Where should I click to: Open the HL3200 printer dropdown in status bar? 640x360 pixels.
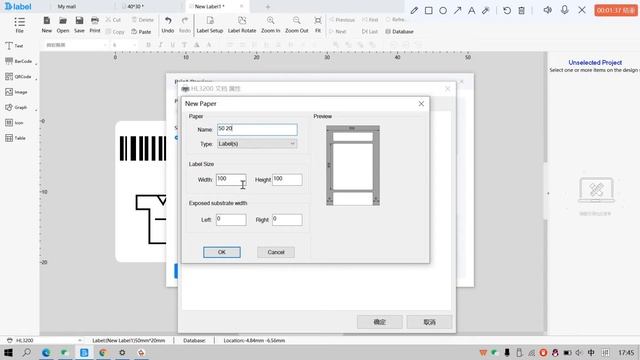[x=80, y=340]
